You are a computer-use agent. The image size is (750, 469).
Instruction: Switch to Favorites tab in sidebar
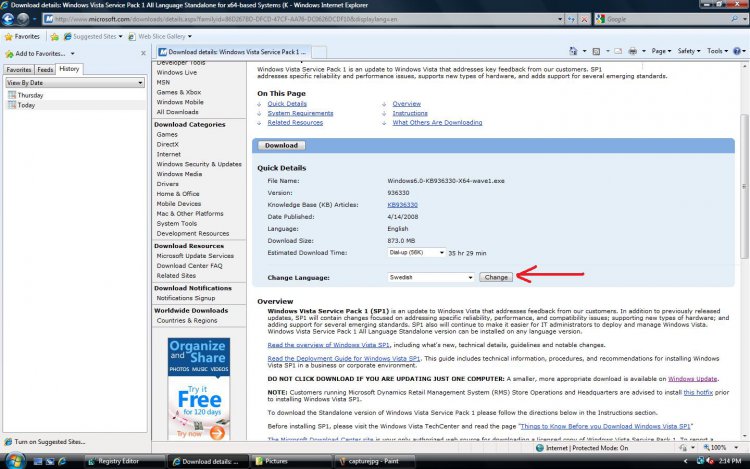pyautogui.click(x=19, y=70)
